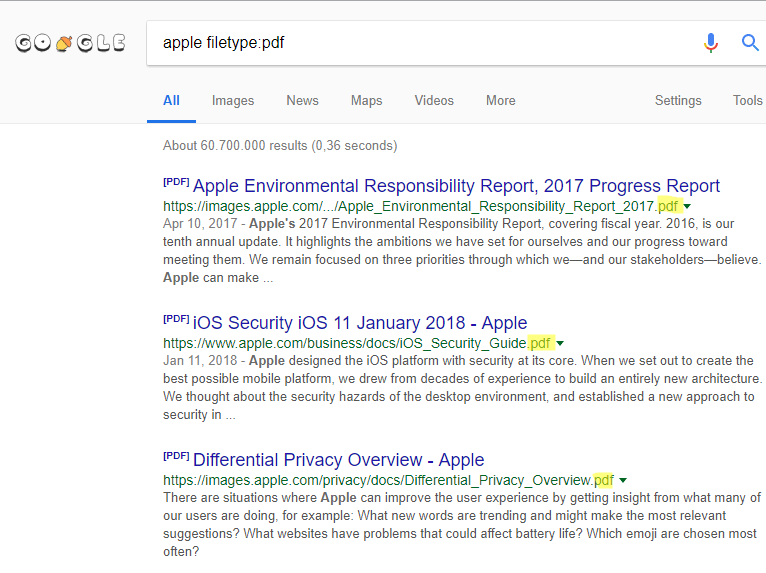Click the blue magnifying glass search icon

coord(750,43)
